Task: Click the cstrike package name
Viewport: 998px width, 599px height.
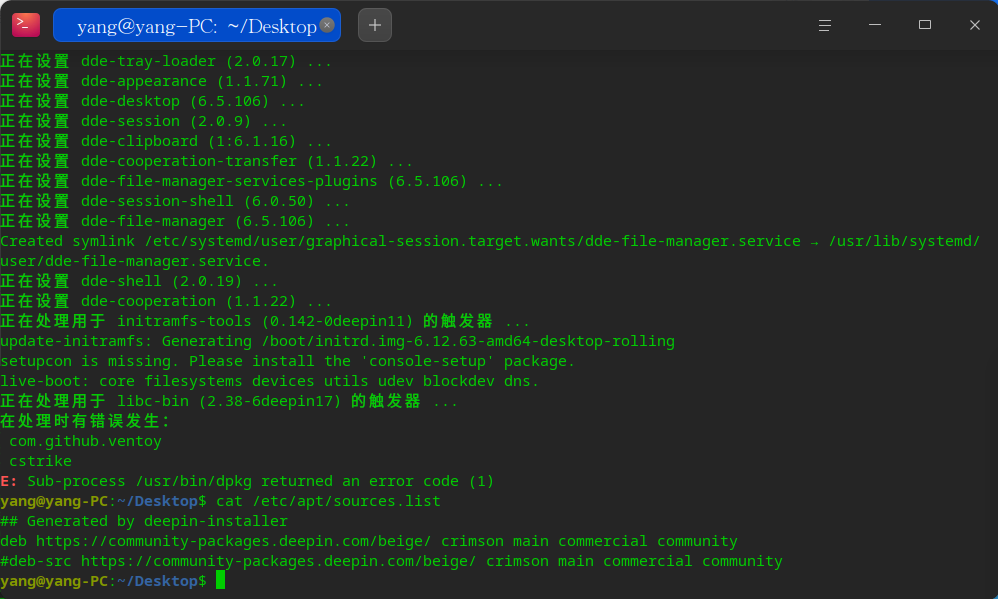Action: 40,461
